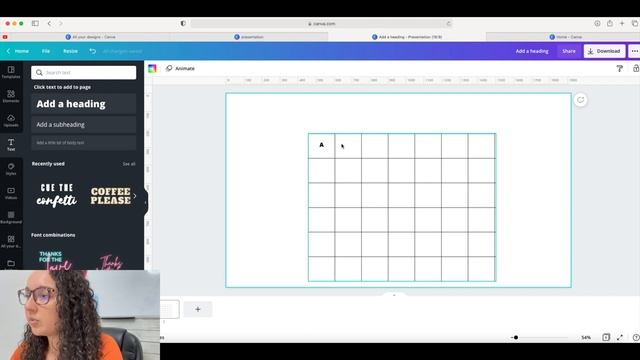Open a new Safari tab with plus
This screenshot has width=640, height=360.
tap(622, 24)
